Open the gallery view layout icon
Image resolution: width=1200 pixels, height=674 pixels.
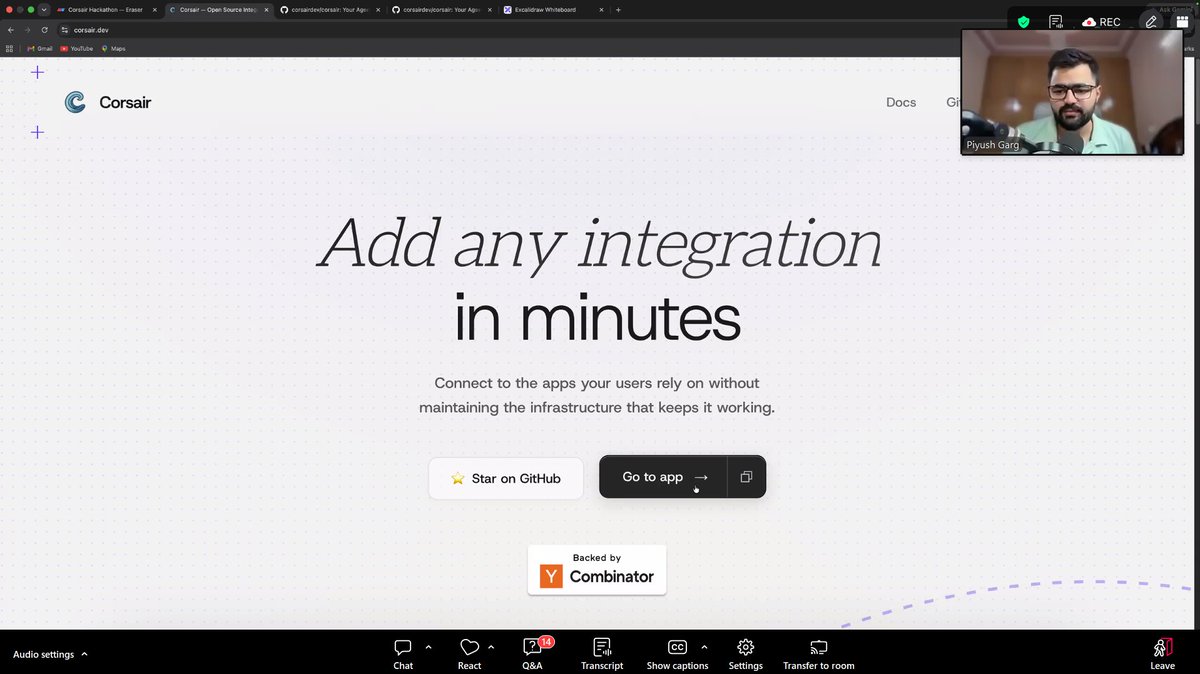pyautogui.click(x=1181, y=21)
